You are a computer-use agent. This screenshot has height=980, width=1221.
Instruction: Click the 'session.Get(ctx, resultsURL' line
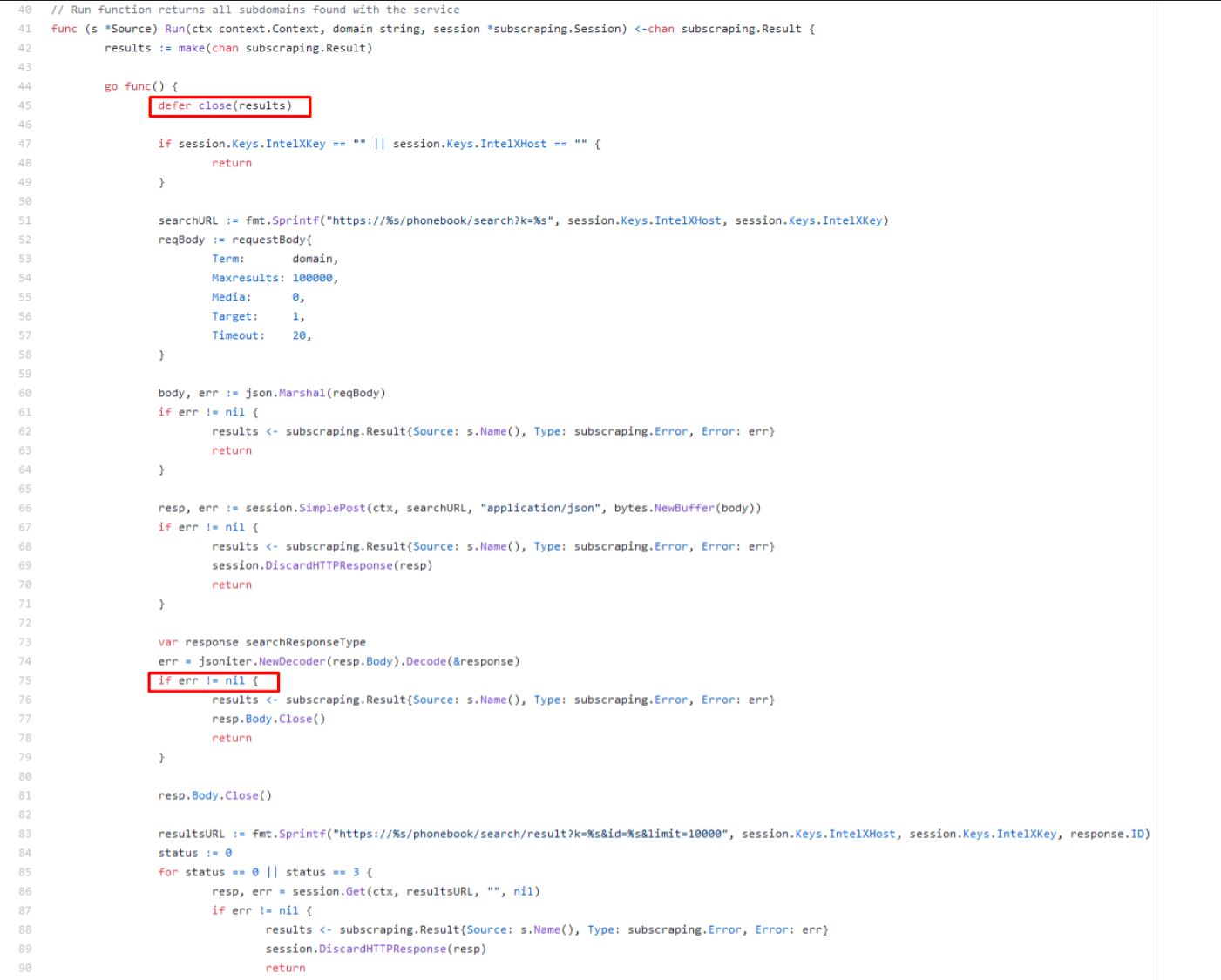click(376, 891)
